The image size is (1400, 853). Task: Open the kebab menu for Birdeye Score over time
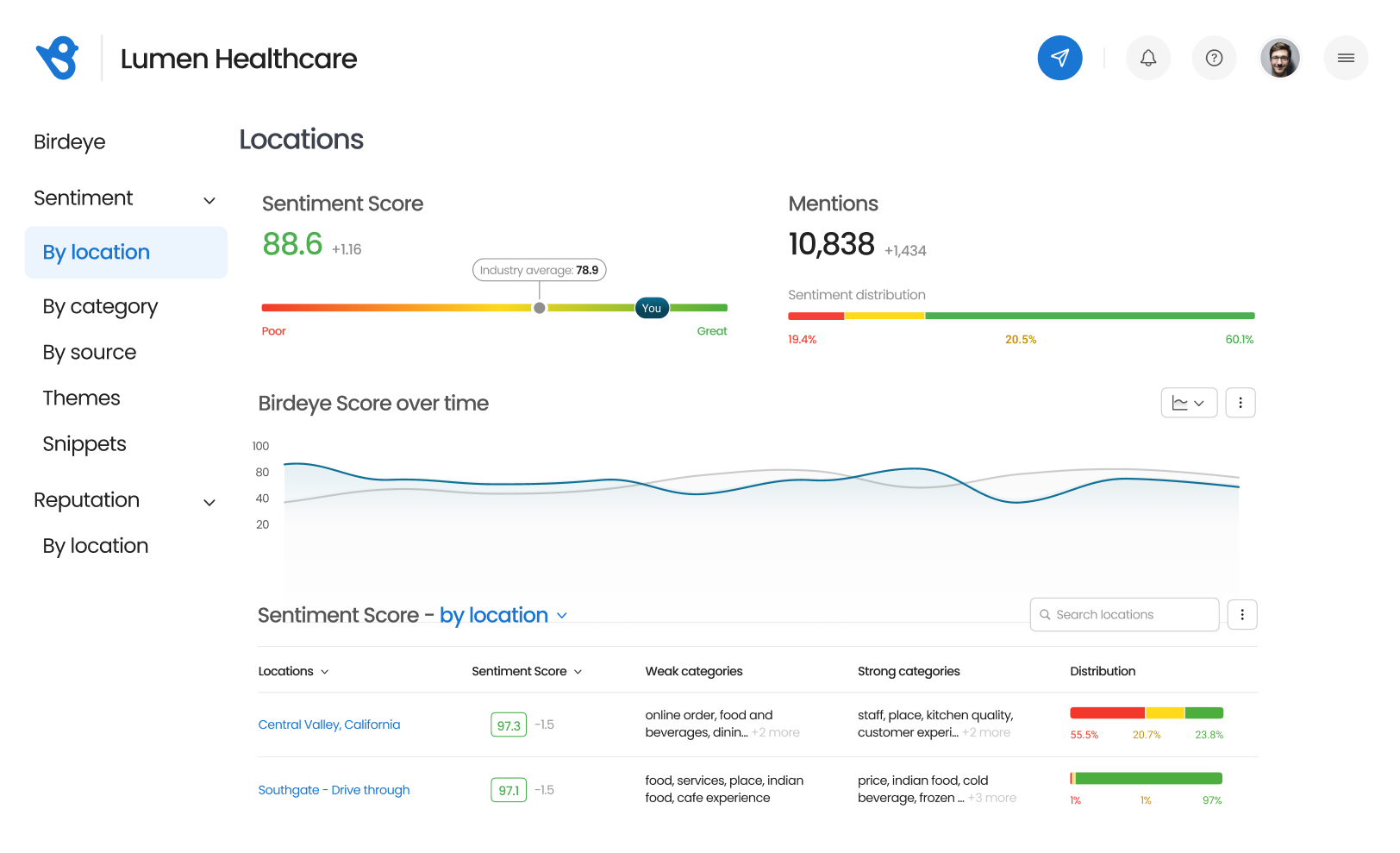tap(1241, 402)
